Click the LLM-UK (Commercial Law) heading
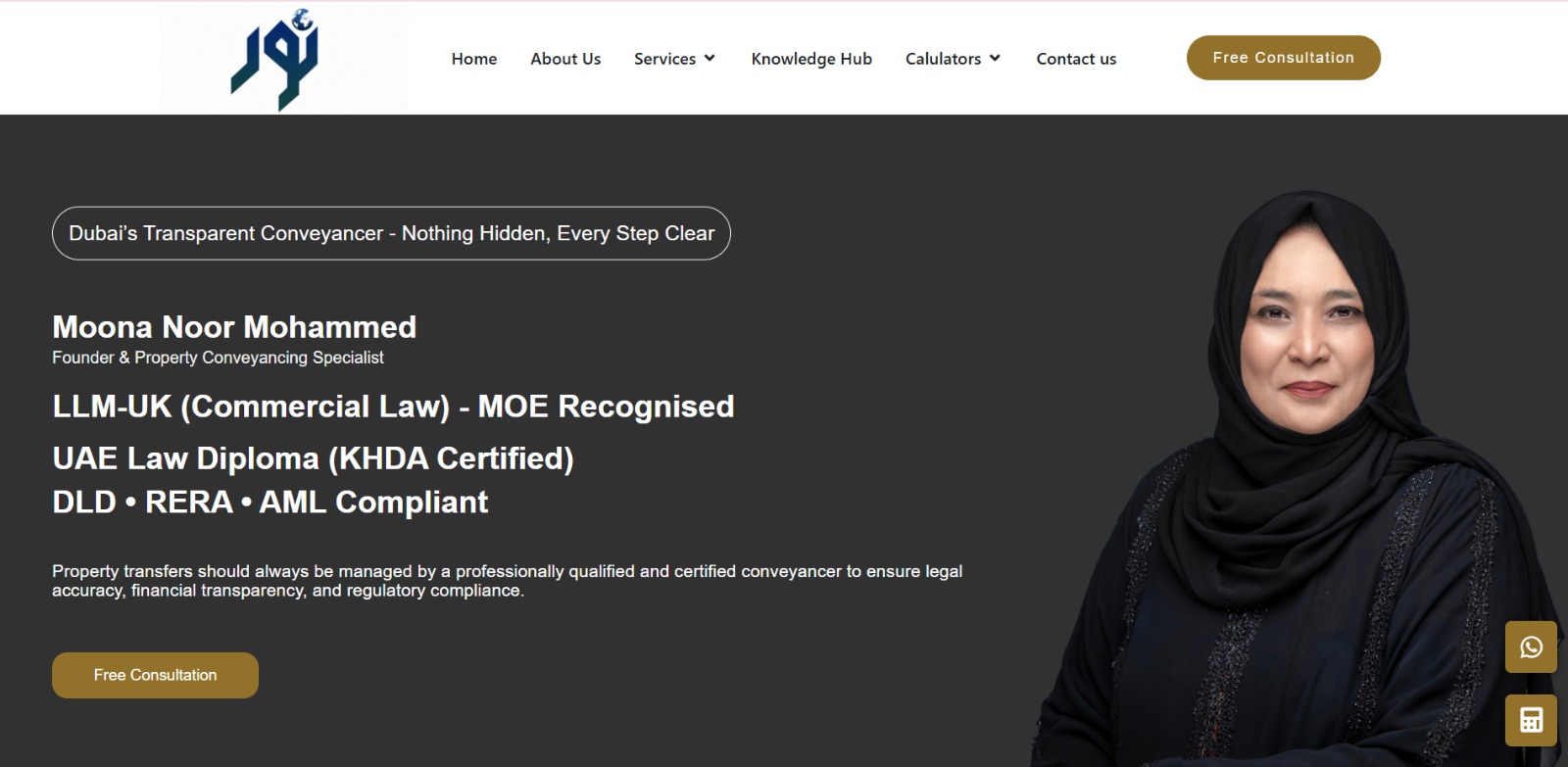Image resolution: width=1568 pixels, height=767 pixels. click(393, 407)
